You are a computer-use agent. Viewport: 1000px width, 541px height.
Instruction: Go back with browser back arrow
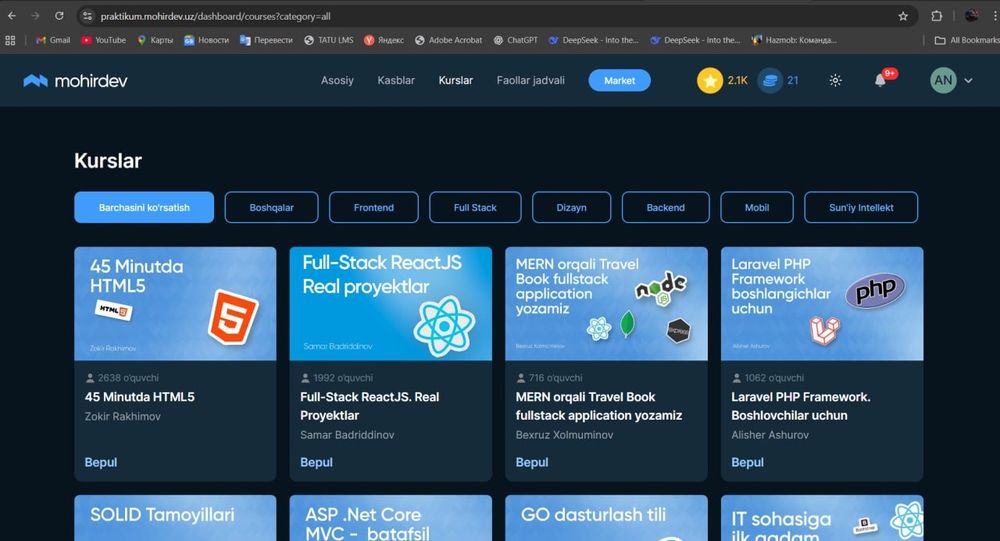point(12,16)
